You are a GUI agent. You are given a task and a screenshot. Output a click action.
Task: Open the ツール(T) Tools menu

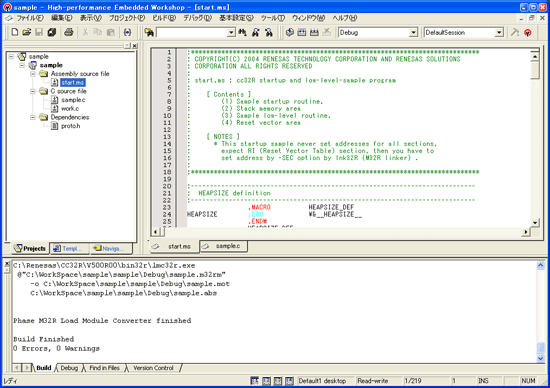coord(273,18)
